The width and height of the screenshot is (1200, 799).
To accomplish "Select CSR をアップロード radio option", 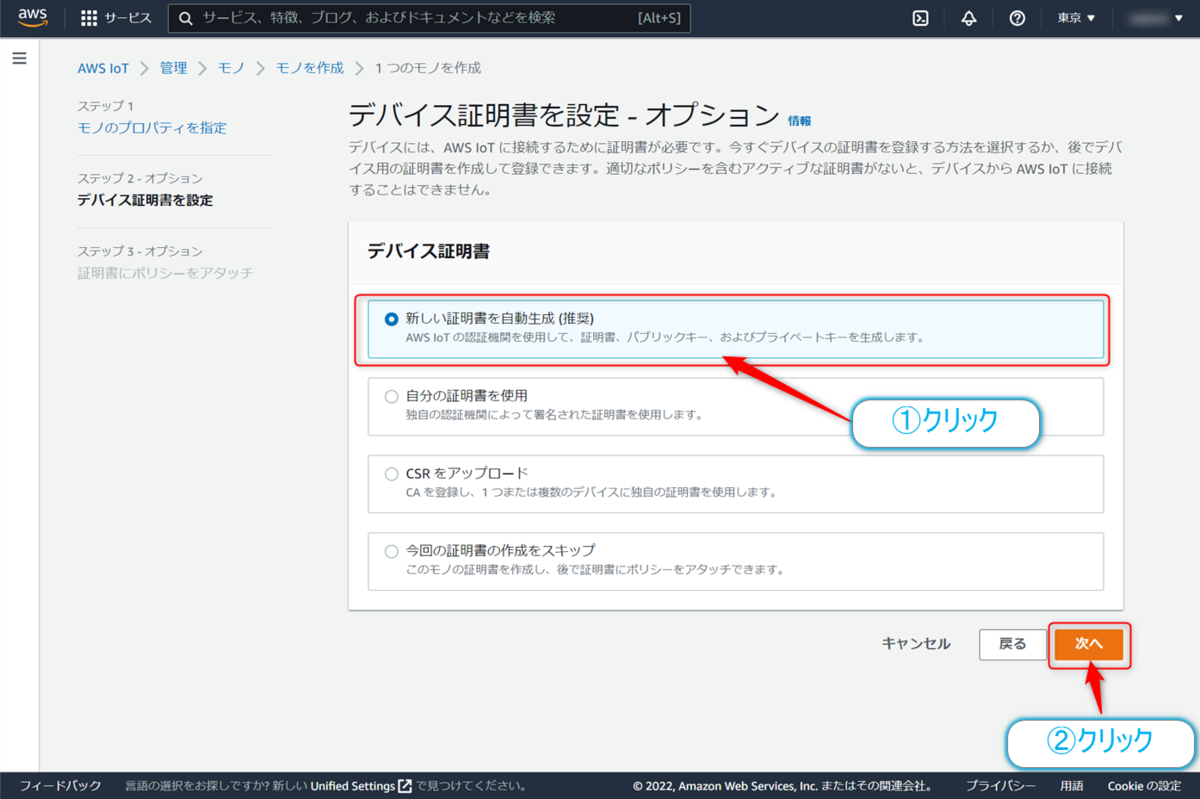I will [x=391, y=473].
